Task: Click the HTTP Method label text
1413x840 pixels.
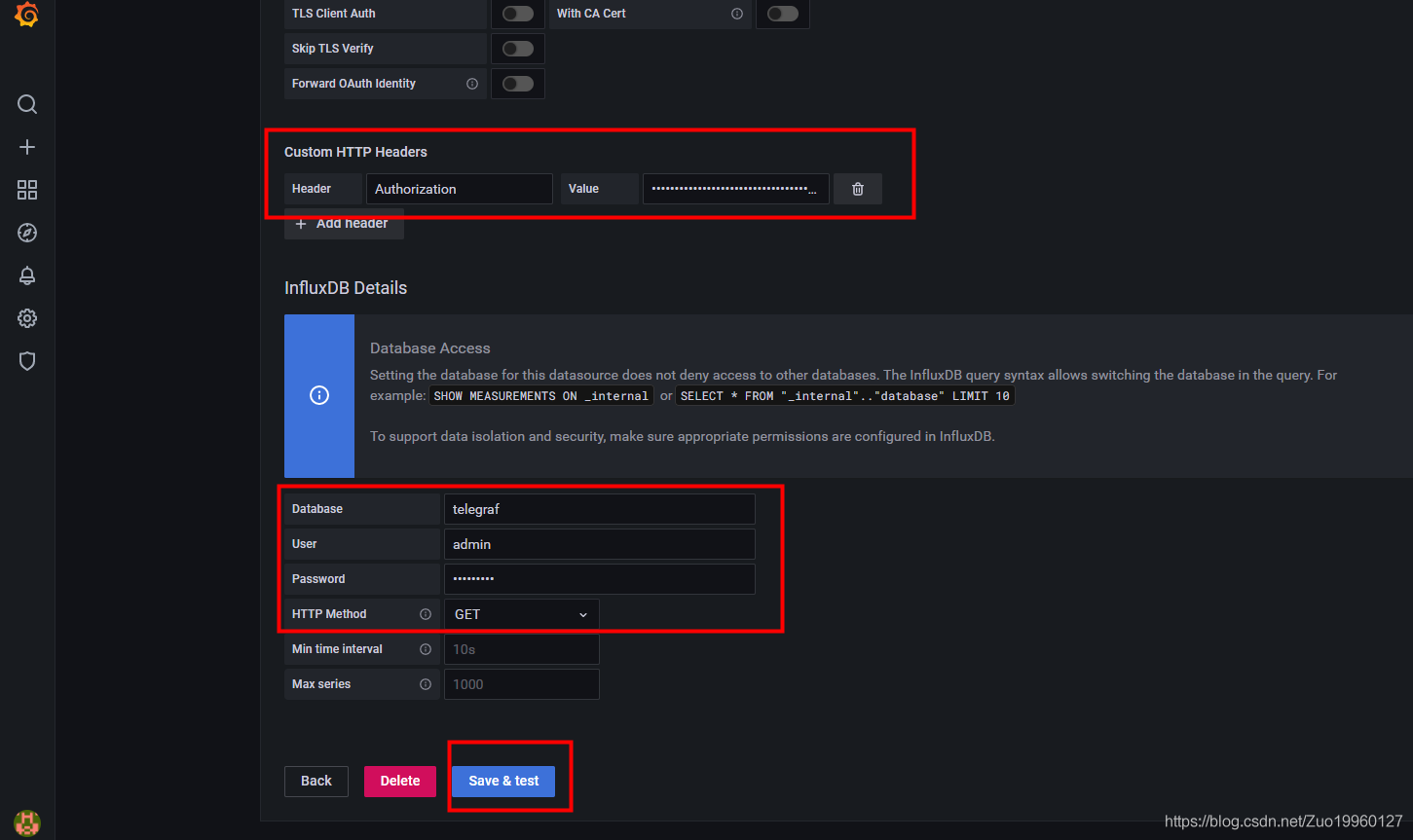Action: point(329,614)
